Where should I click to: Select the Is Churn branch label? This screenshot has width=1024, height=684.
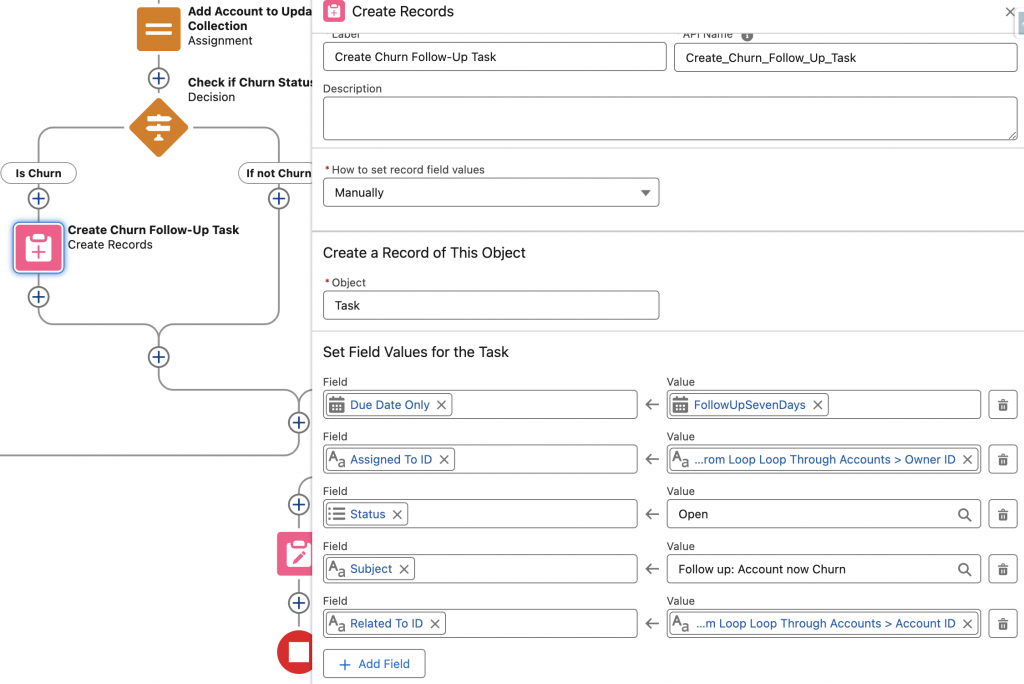pyautogui.click(x=39, y=173)
